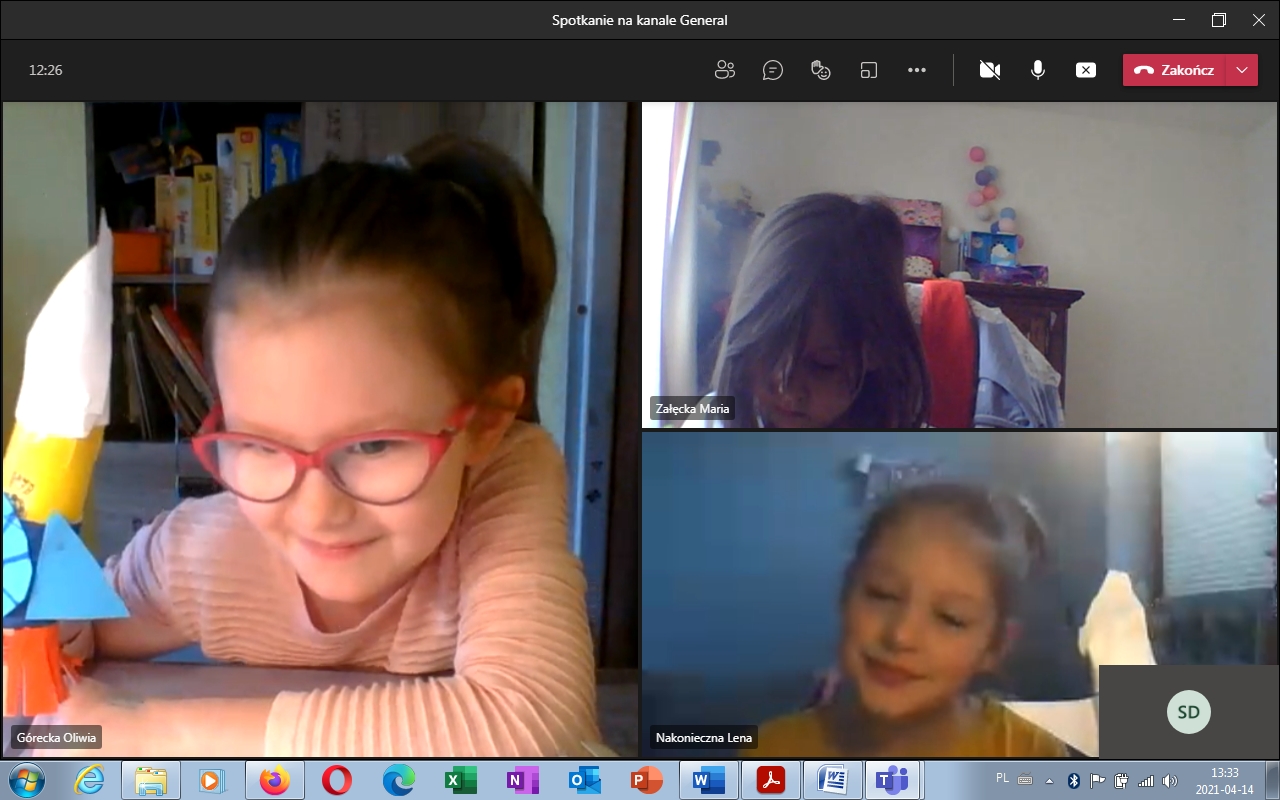The image size is (1280, 800).
Task: Launch Internet Explorer from taskbar
Action: (90, 780)
